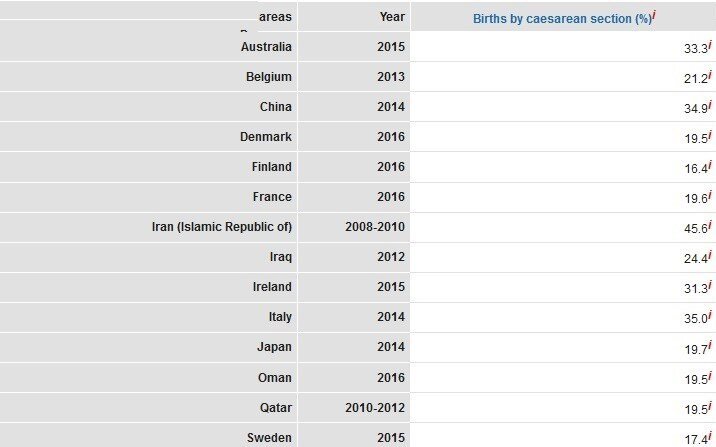The height and width of the screenshot is (447, 716).
Task: Select the Denmark country cell
Action: pyautogui.click(x=266, y=137)
